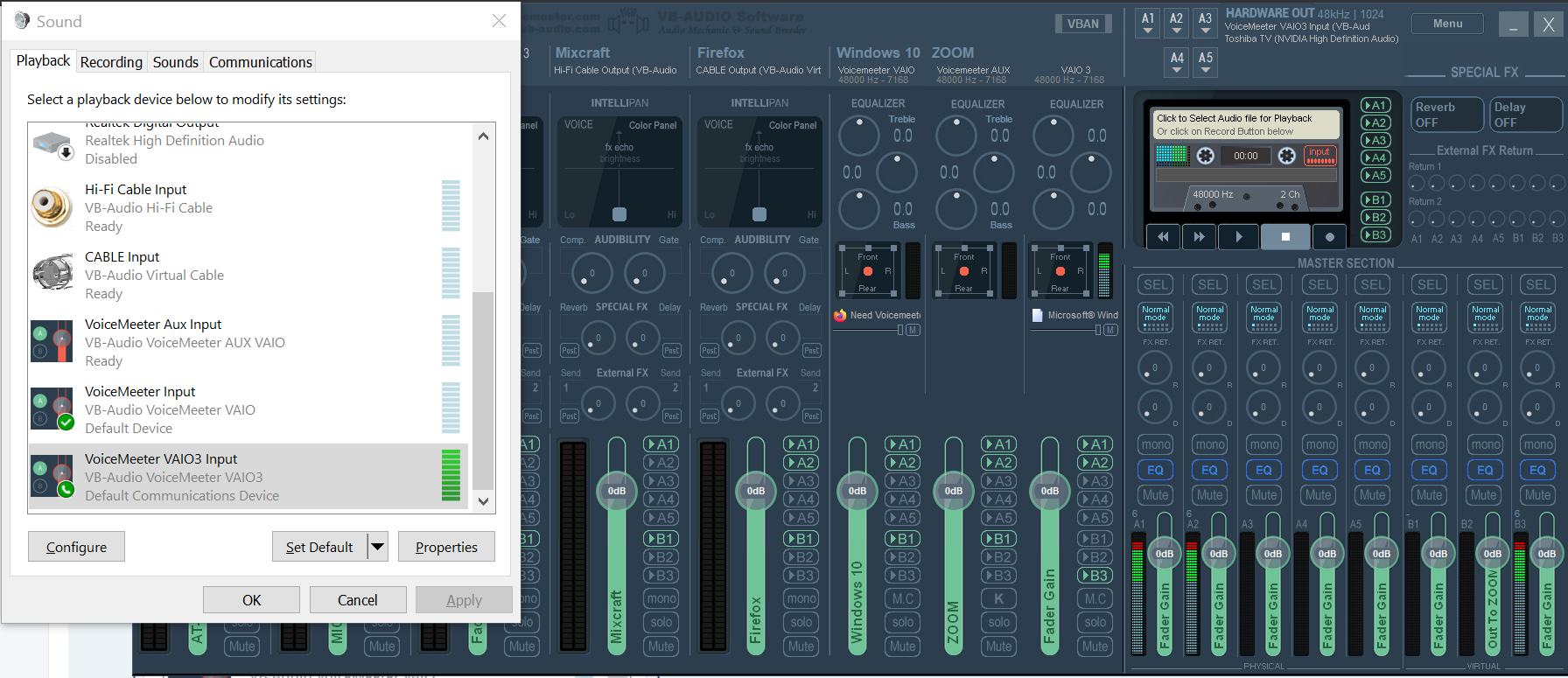Open the VBAN panel
Screen dimensions: 1568x678
pyautogui.click(x=1082, y=24)
